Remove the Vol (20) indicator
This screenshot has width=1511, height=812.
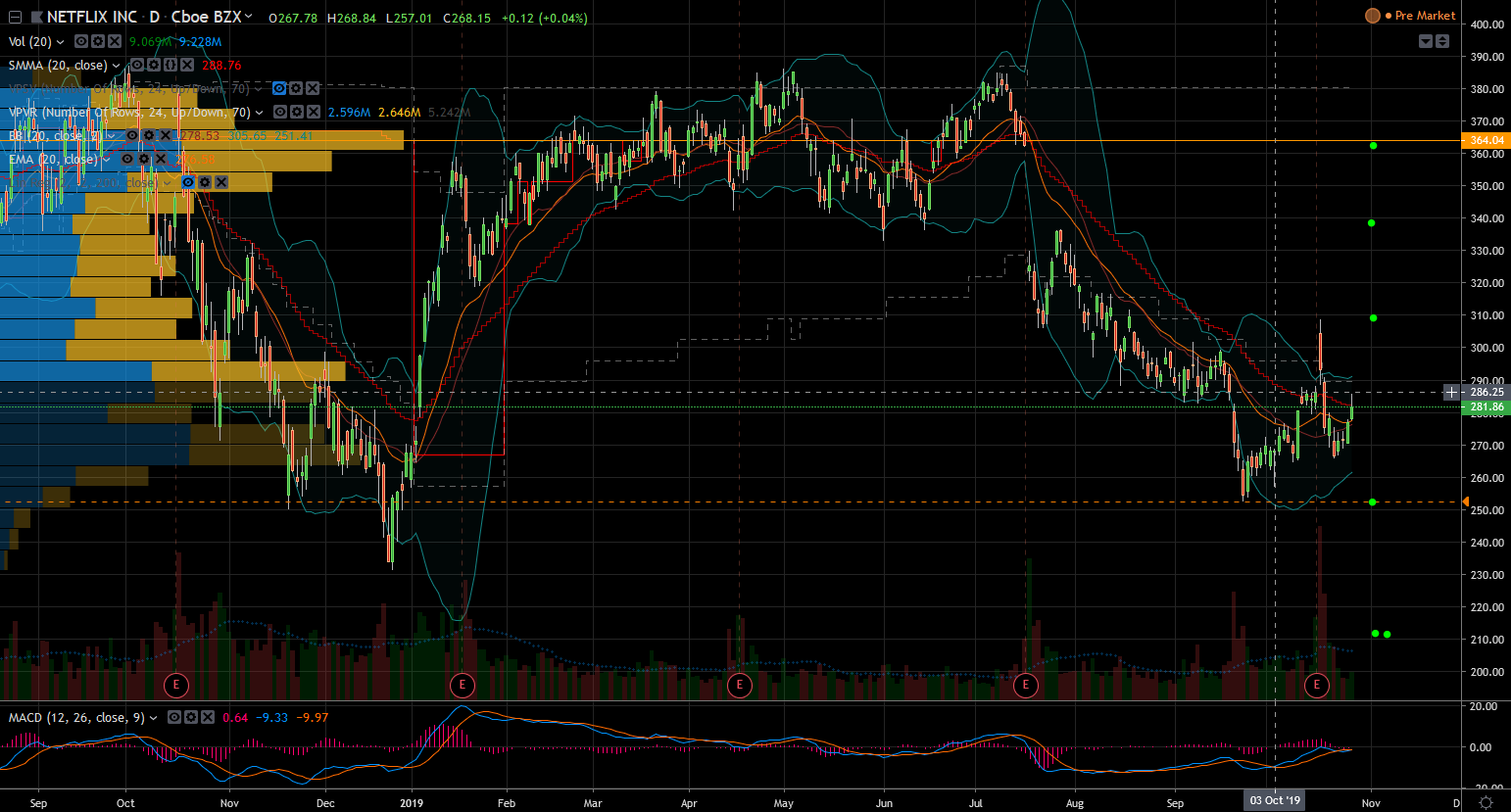[115, 41]
